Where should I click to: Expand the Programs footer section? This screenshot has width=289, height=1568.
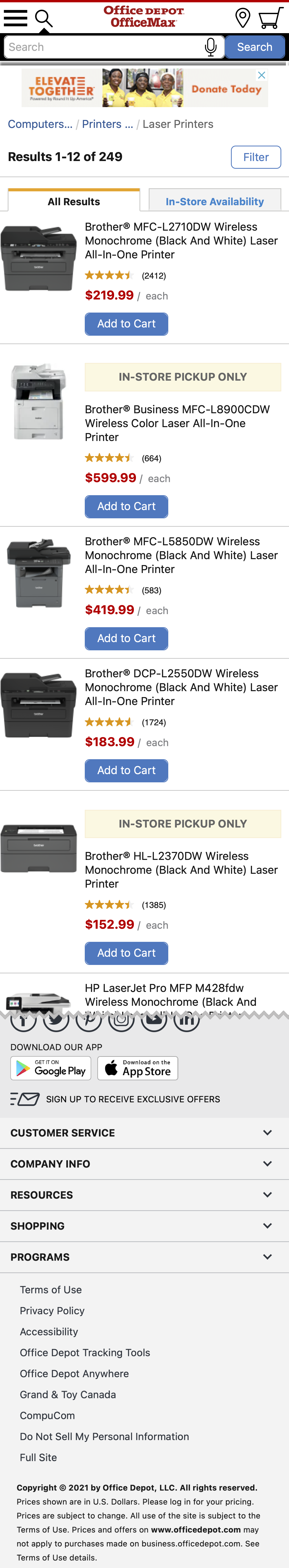[144, 1257]
